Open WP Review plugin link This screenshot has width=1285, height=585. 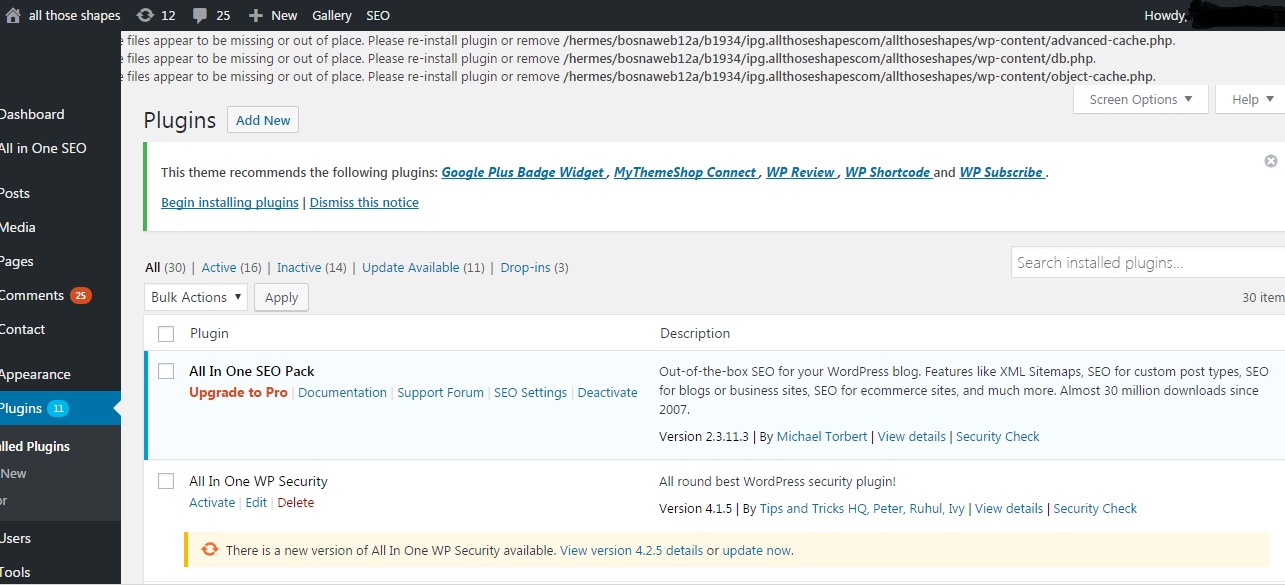coord(800,172)
